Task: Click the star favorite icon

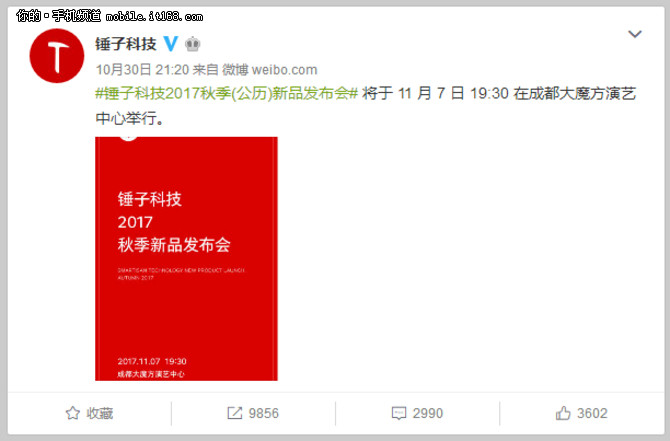Action: point(73,413)
